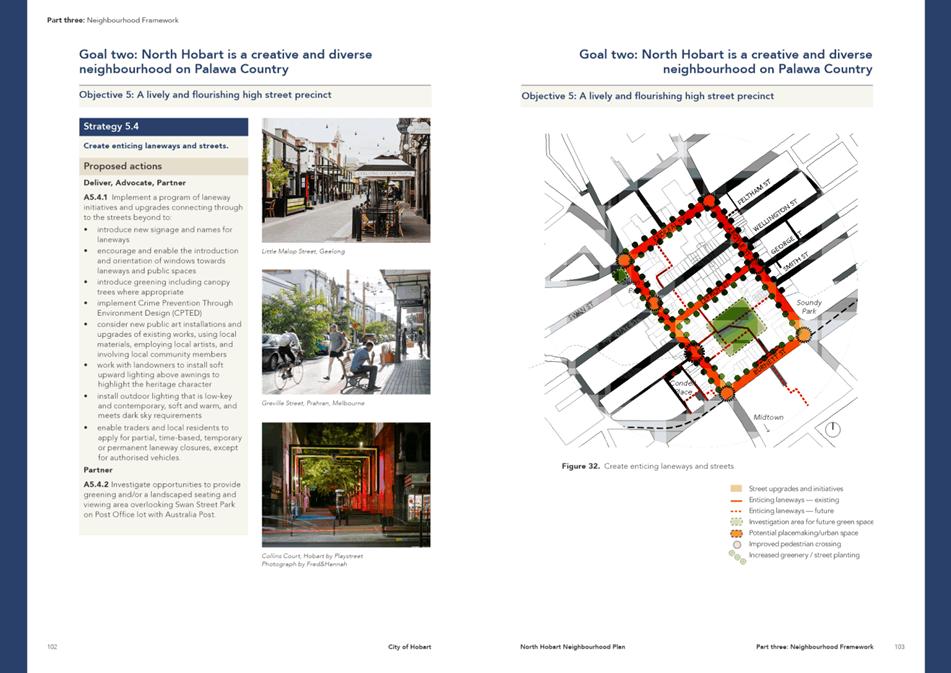Click page number 103 in footer
Image resolution: width=951 pixels, height=673 pixels.
tap(899, 647)
